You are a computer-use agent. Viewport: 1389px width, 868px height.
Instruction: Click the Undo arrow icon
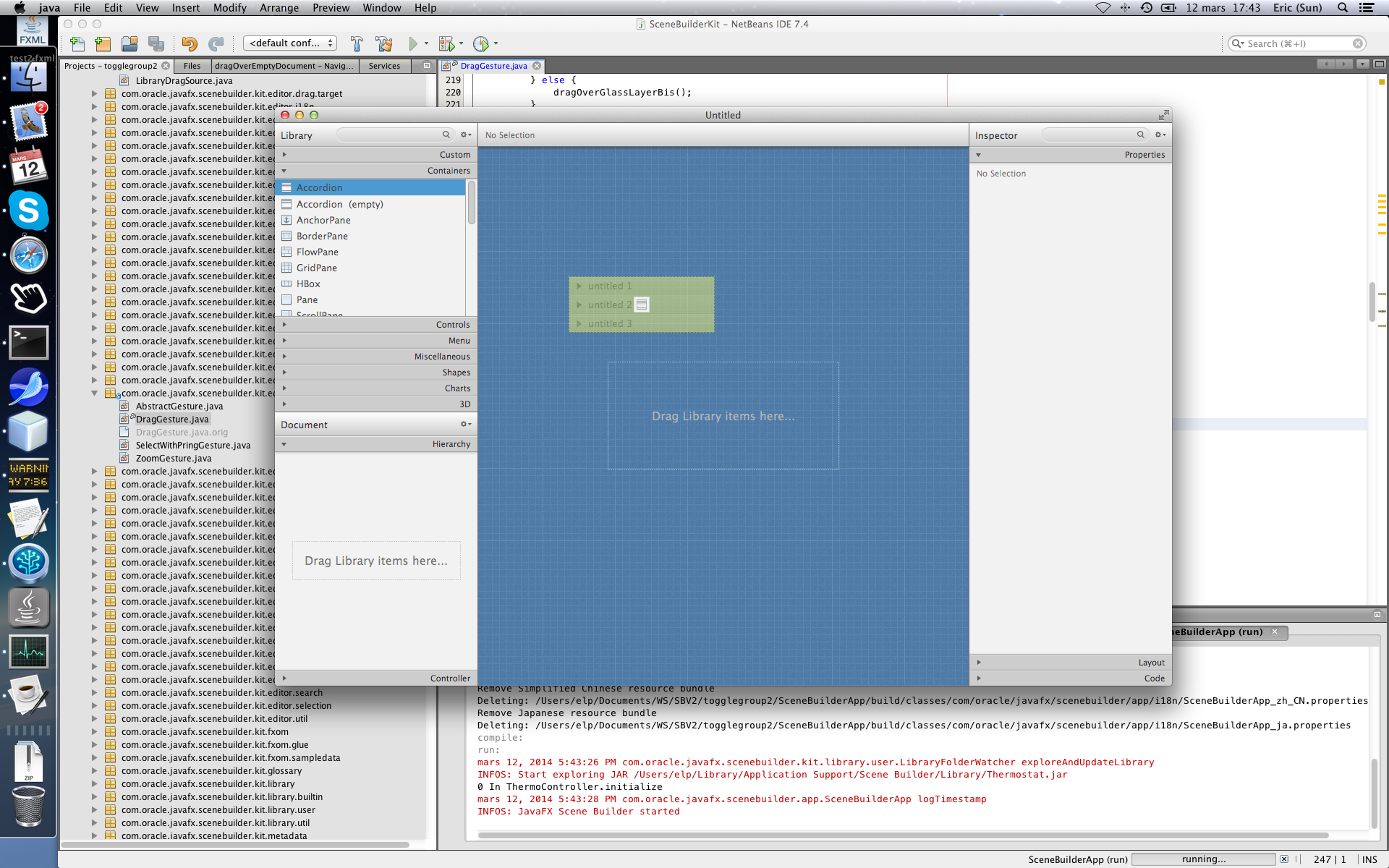click(x=189, y=44)
